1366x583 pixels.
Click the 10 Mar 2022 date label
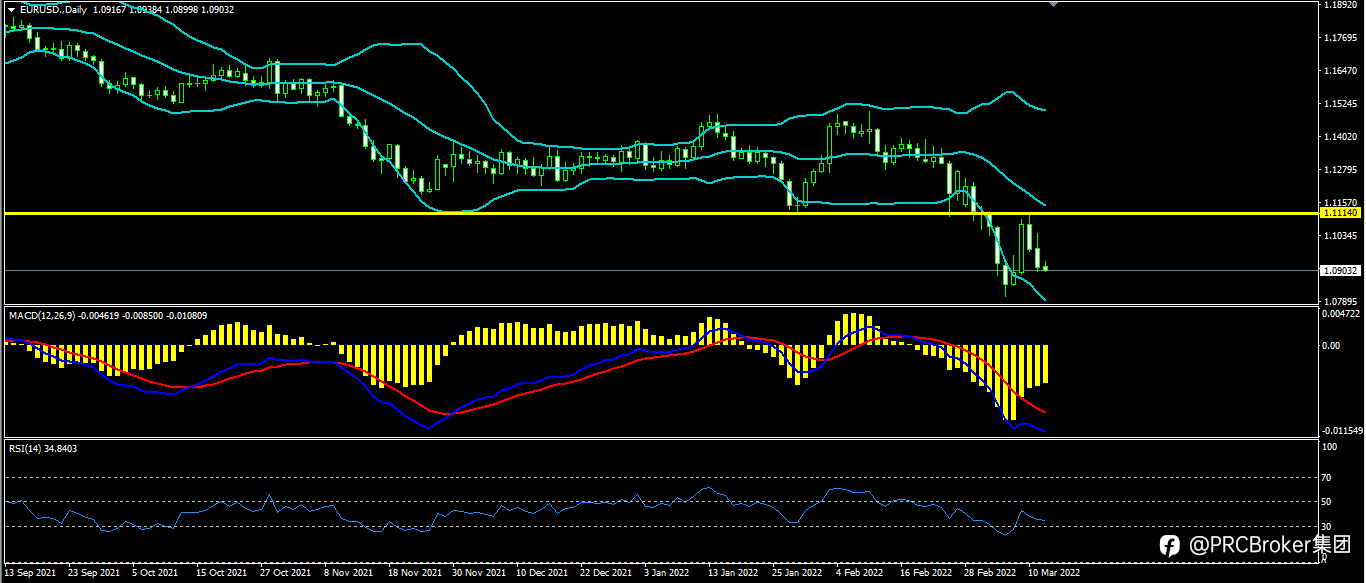click(x=1053, y=574)
